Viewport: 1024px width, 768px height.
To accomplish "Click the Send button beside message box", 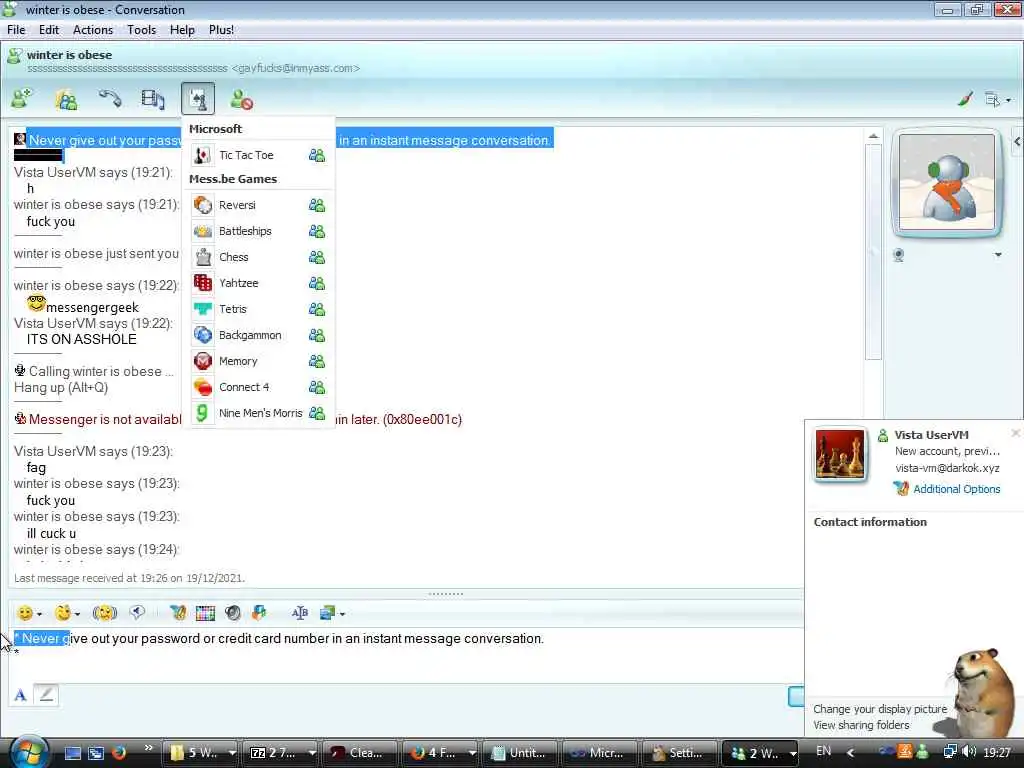I will 796,696.
